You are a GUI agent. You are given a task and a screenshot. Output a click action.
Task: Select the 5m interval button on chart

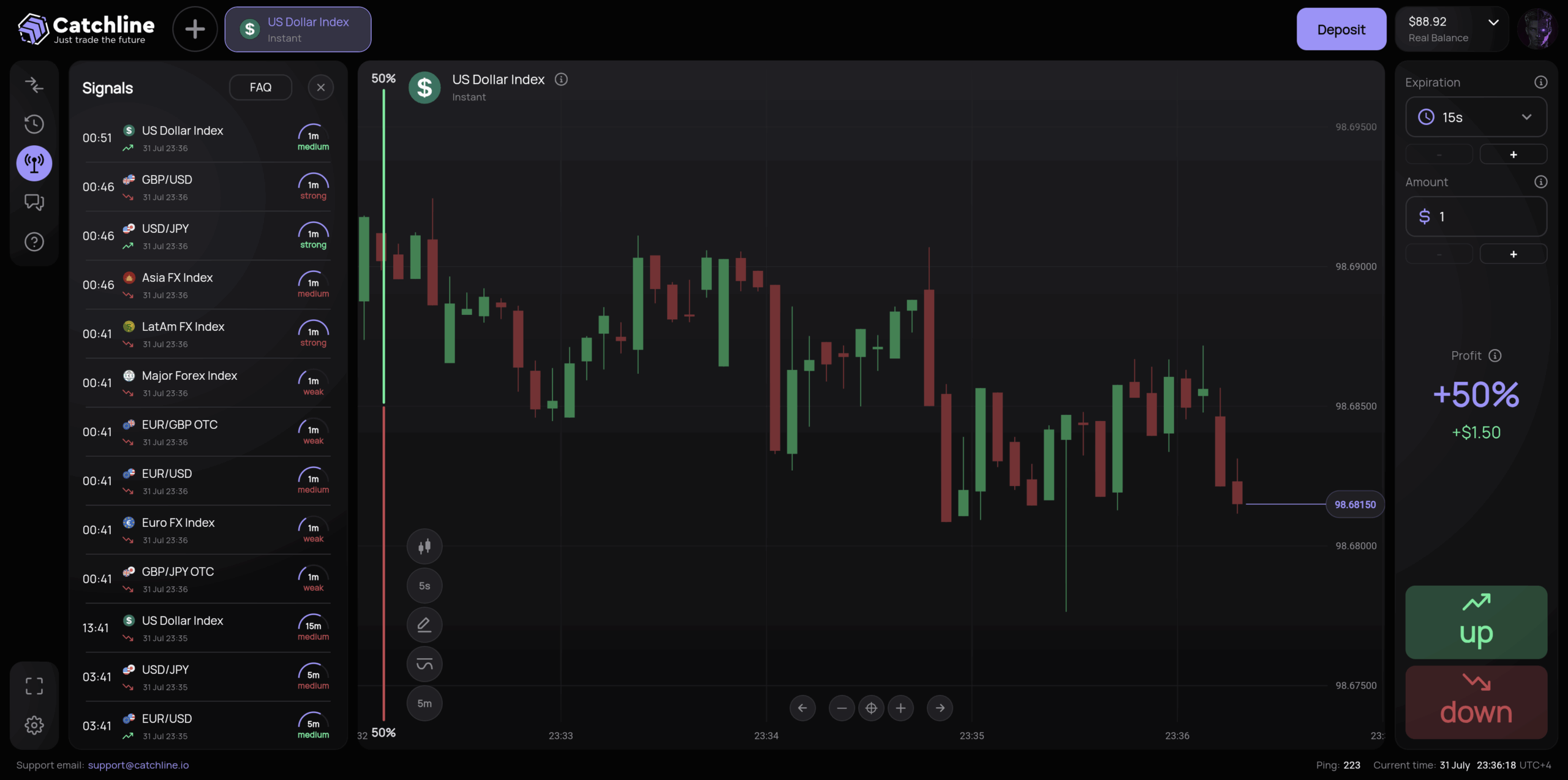coord(424,703)
